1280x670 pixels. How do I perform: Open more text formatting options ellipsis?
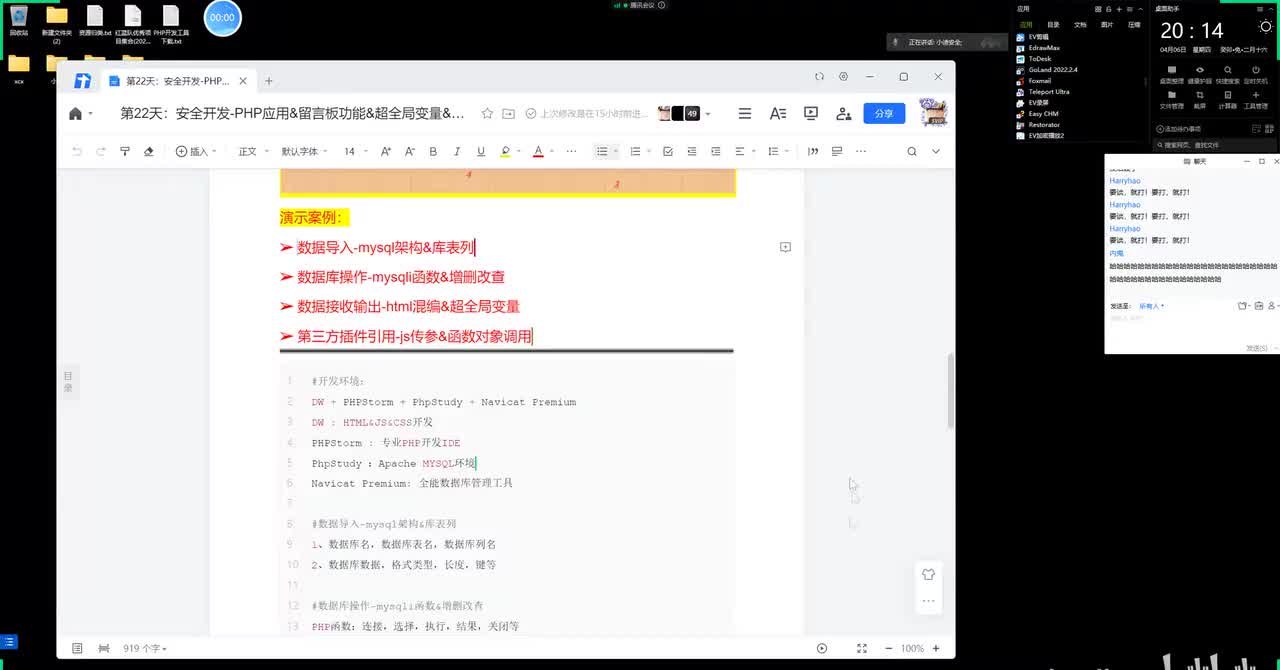[x=571, y=151]
